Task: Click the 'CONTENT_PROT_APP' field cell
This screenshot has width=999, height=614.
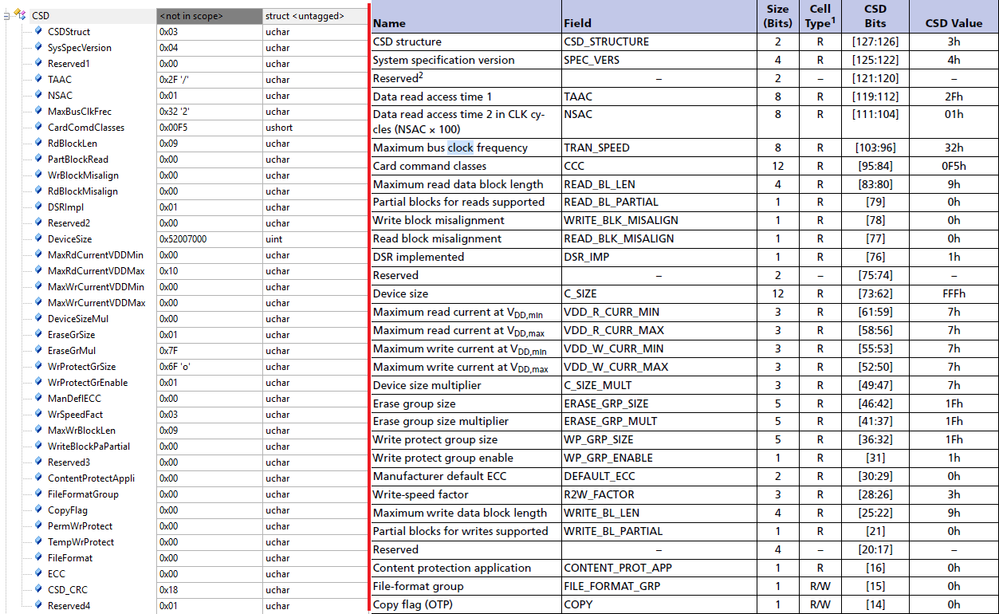Action: coord(659,568)
